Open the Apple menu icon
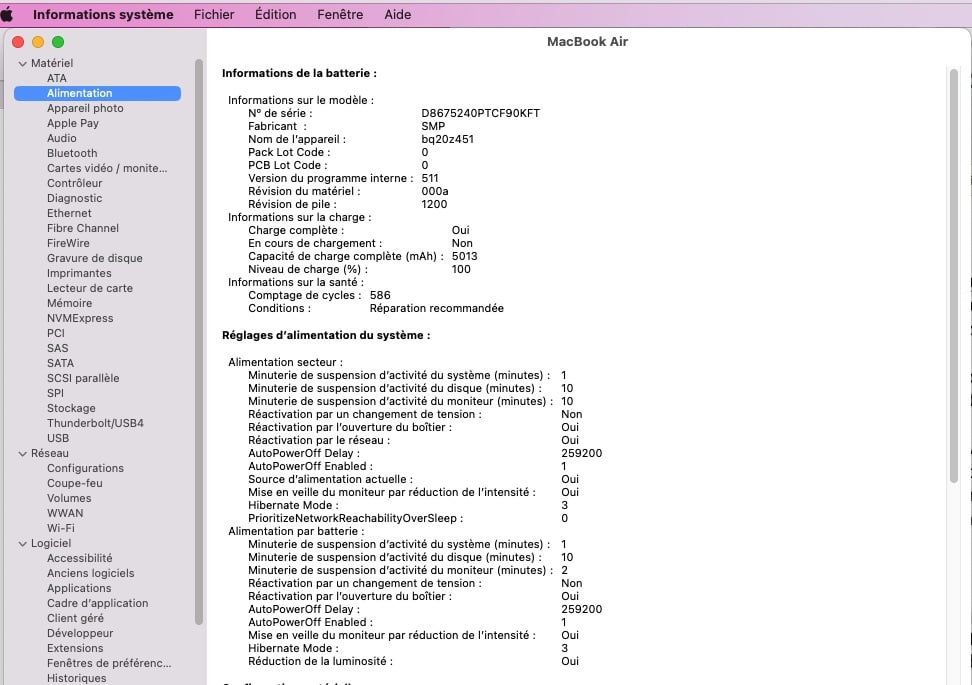Viewport: 972px width, 685px height. [7, 14]
